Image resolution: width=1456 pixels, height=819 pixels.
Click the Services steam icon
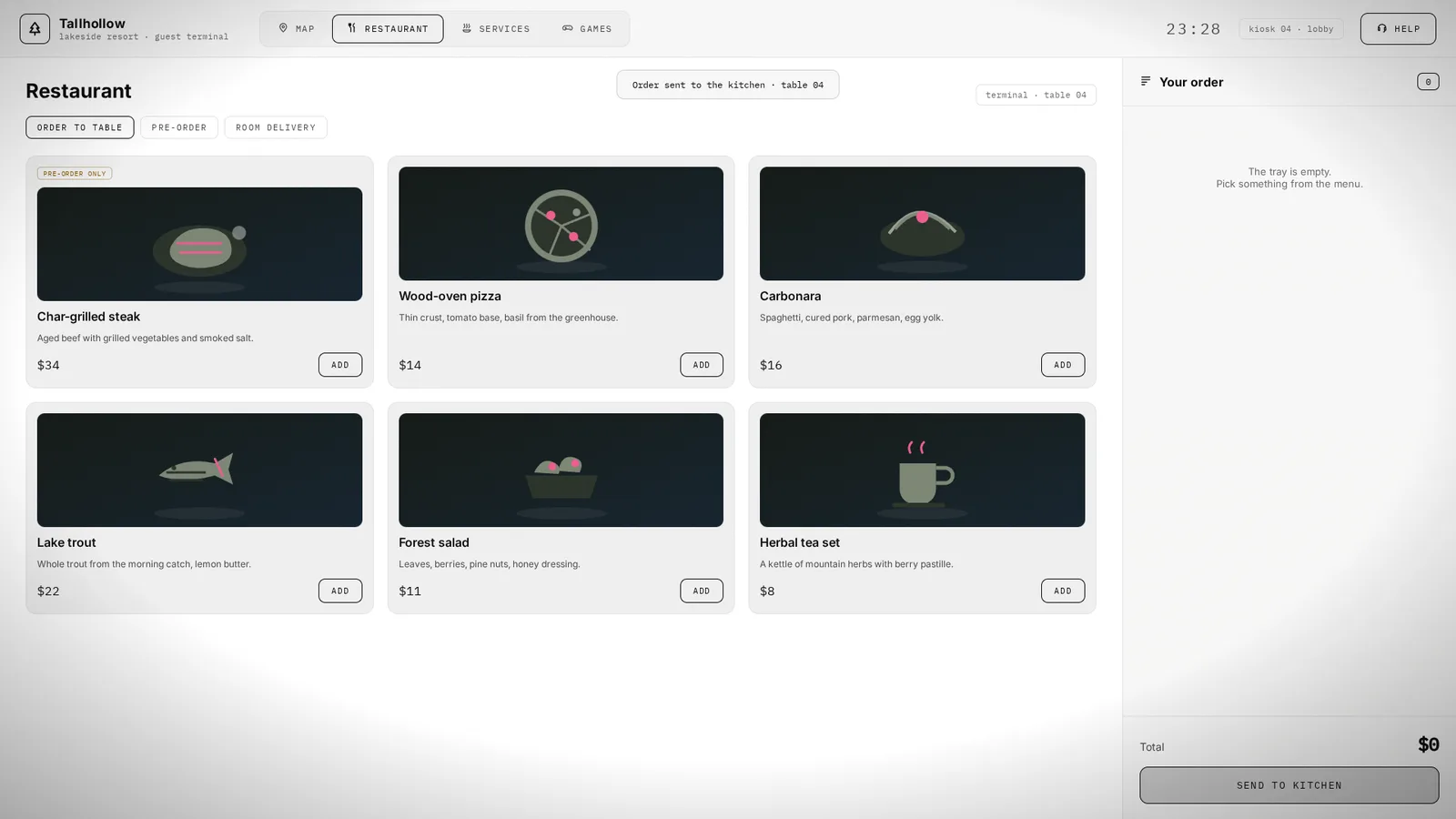click(x=467, y=28)
